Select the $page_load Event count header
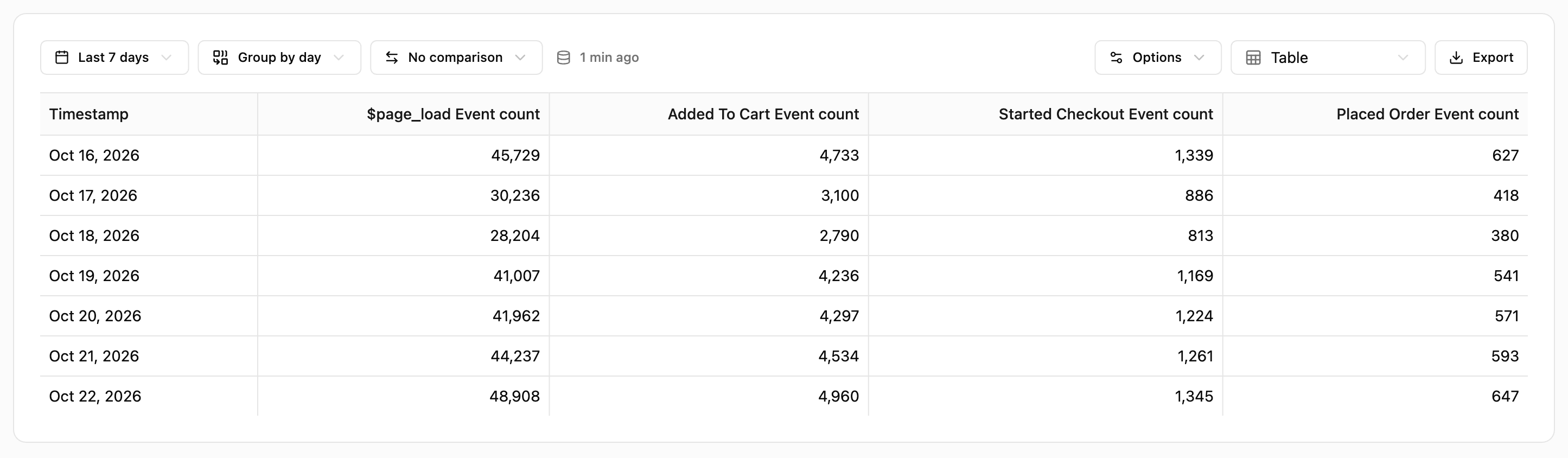This screenshot has height=458, width=1568. (453, 114)
